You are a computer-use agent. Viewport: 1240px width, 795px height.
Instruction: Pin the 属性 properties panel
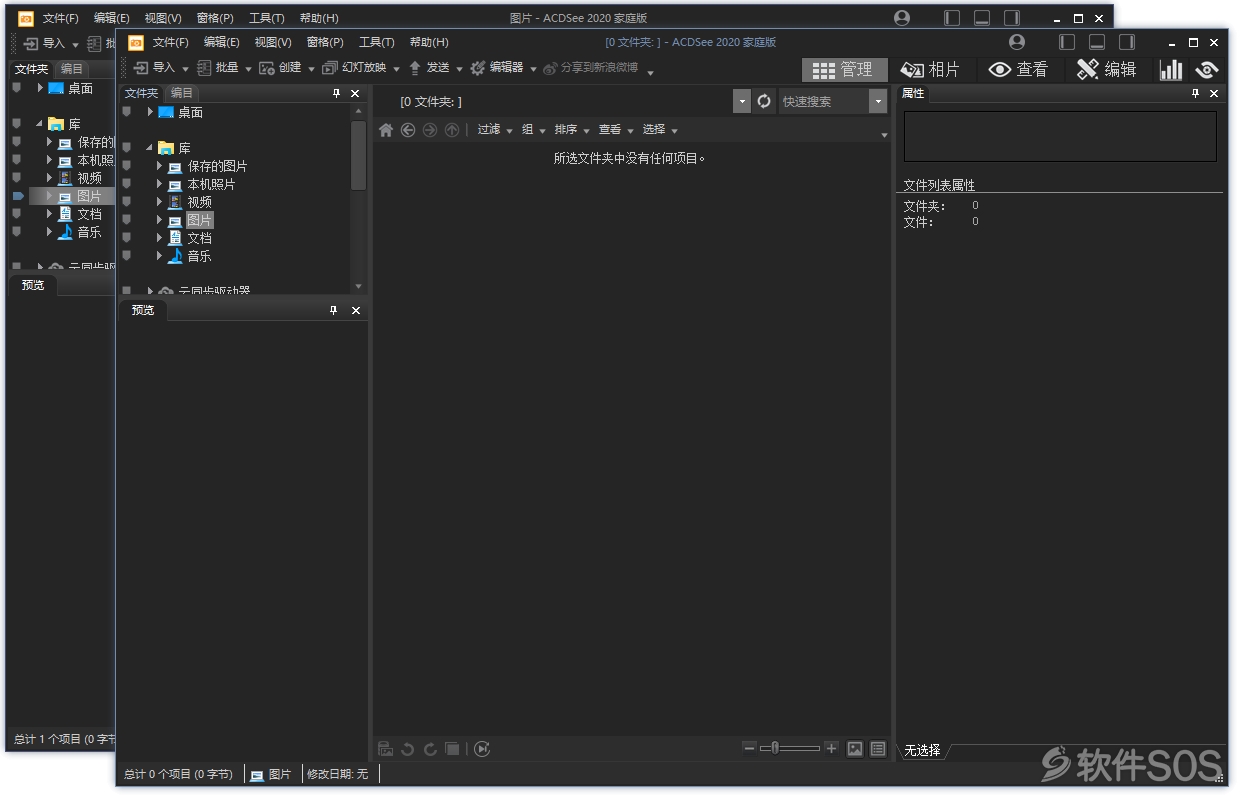pyautogui.click(x=1196, y=93)
